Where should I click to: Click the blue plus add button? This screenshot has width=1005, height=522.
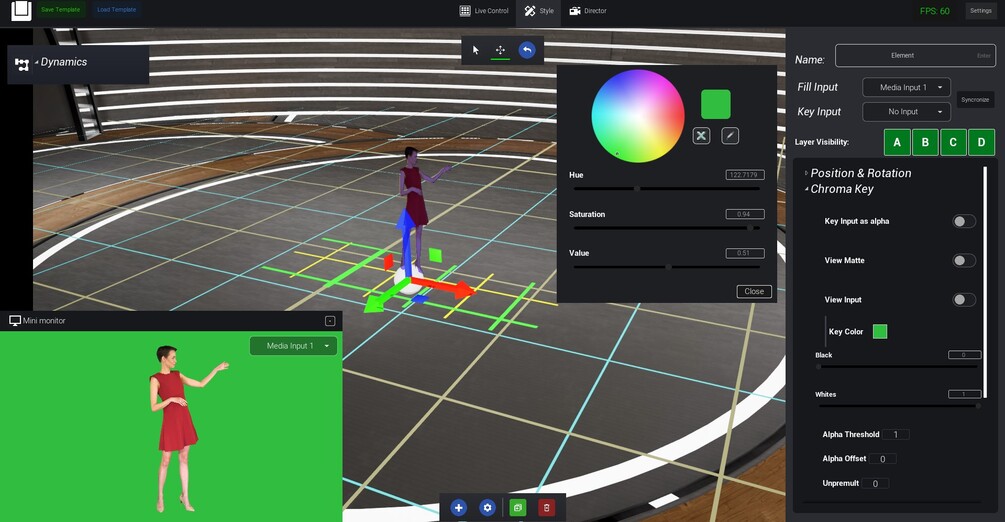click(458, 508)
